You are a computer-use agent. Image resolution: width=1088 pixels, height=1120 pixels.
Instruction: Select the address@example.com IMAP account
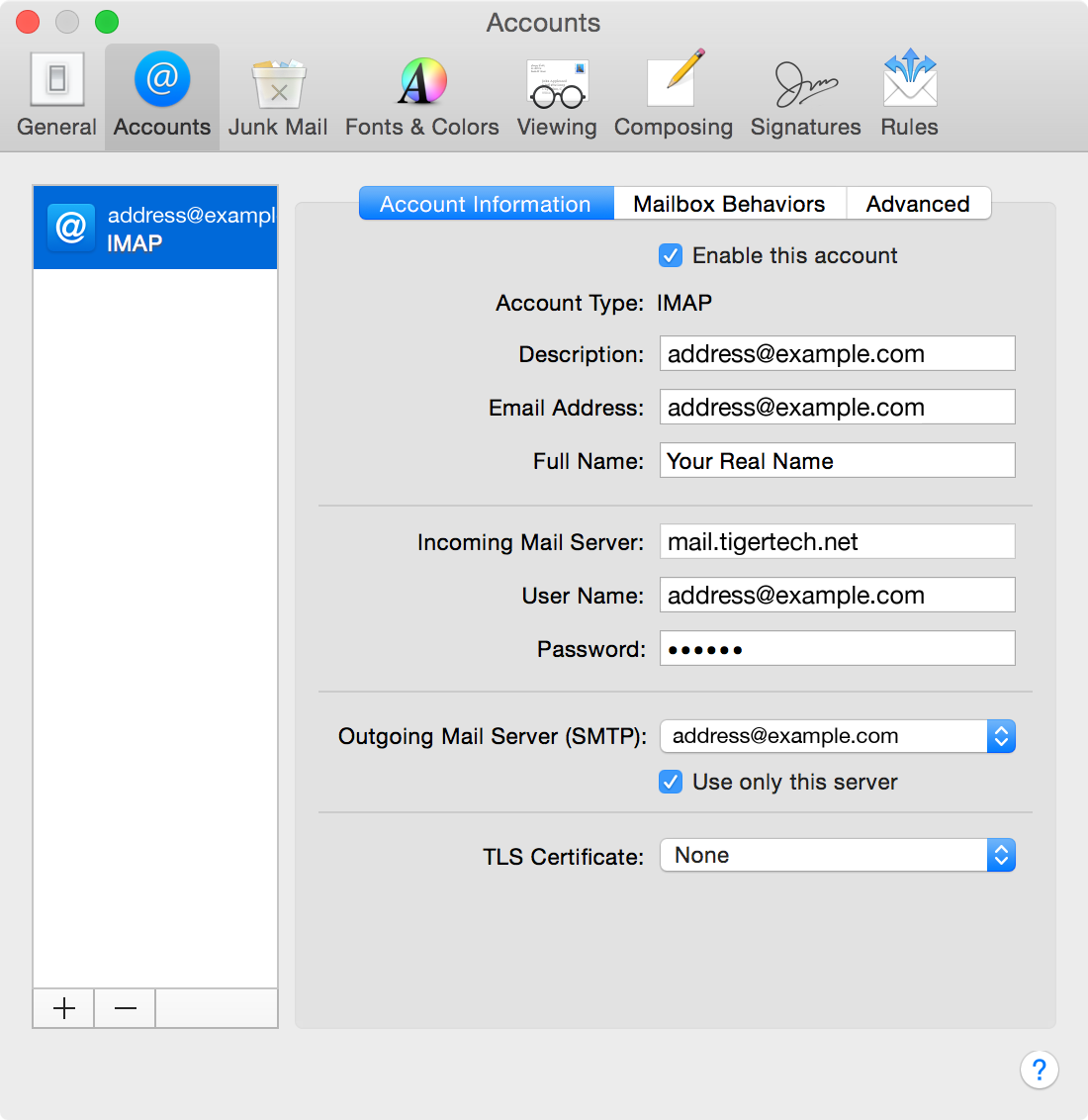[x=154, y=228]
